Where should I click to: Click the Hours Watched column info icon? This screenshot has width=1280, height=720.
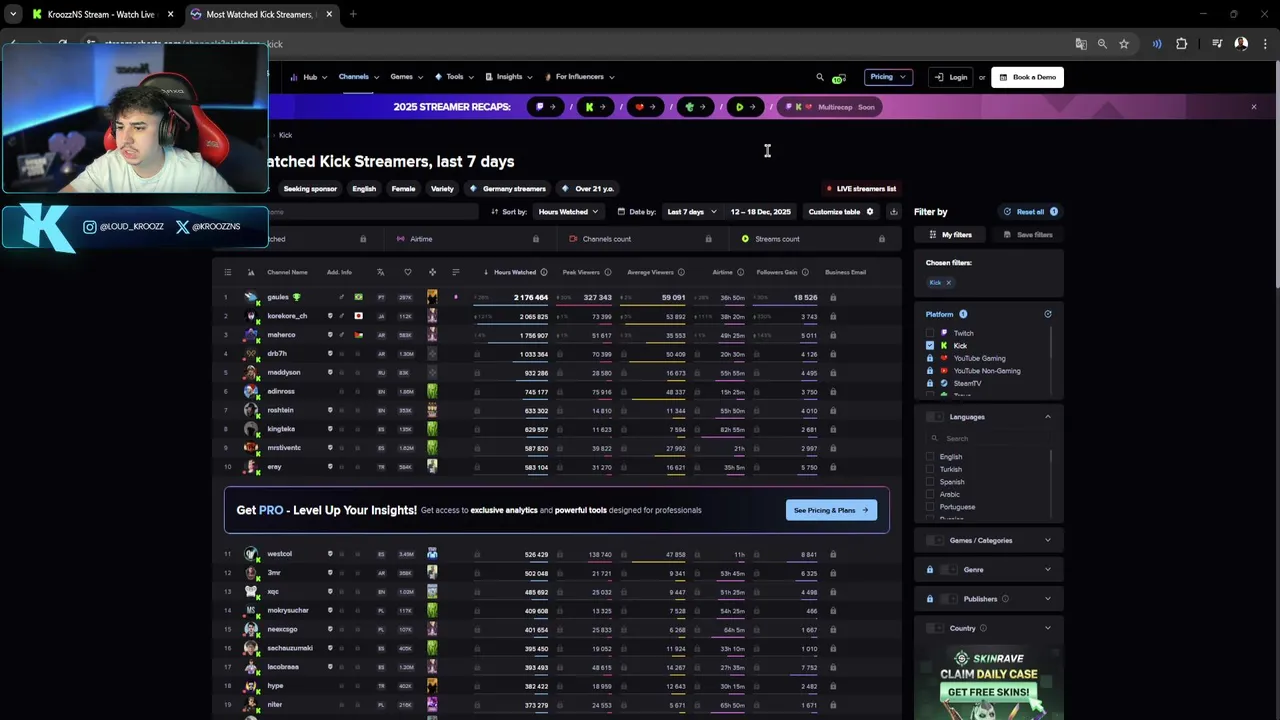544,272
